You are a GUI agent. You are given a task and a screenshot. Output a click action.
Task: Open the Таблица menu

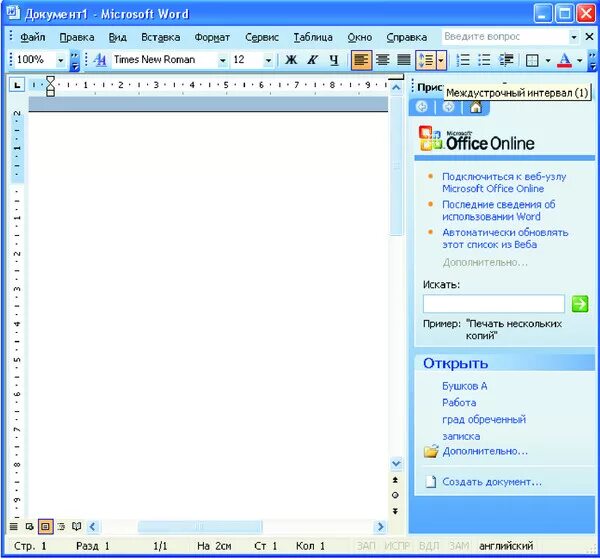[313, 37]
